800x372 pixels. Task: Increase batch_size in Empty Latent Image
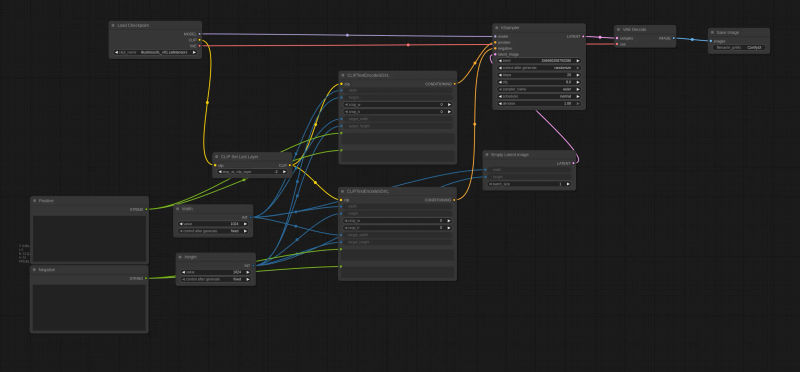[568, 184]
